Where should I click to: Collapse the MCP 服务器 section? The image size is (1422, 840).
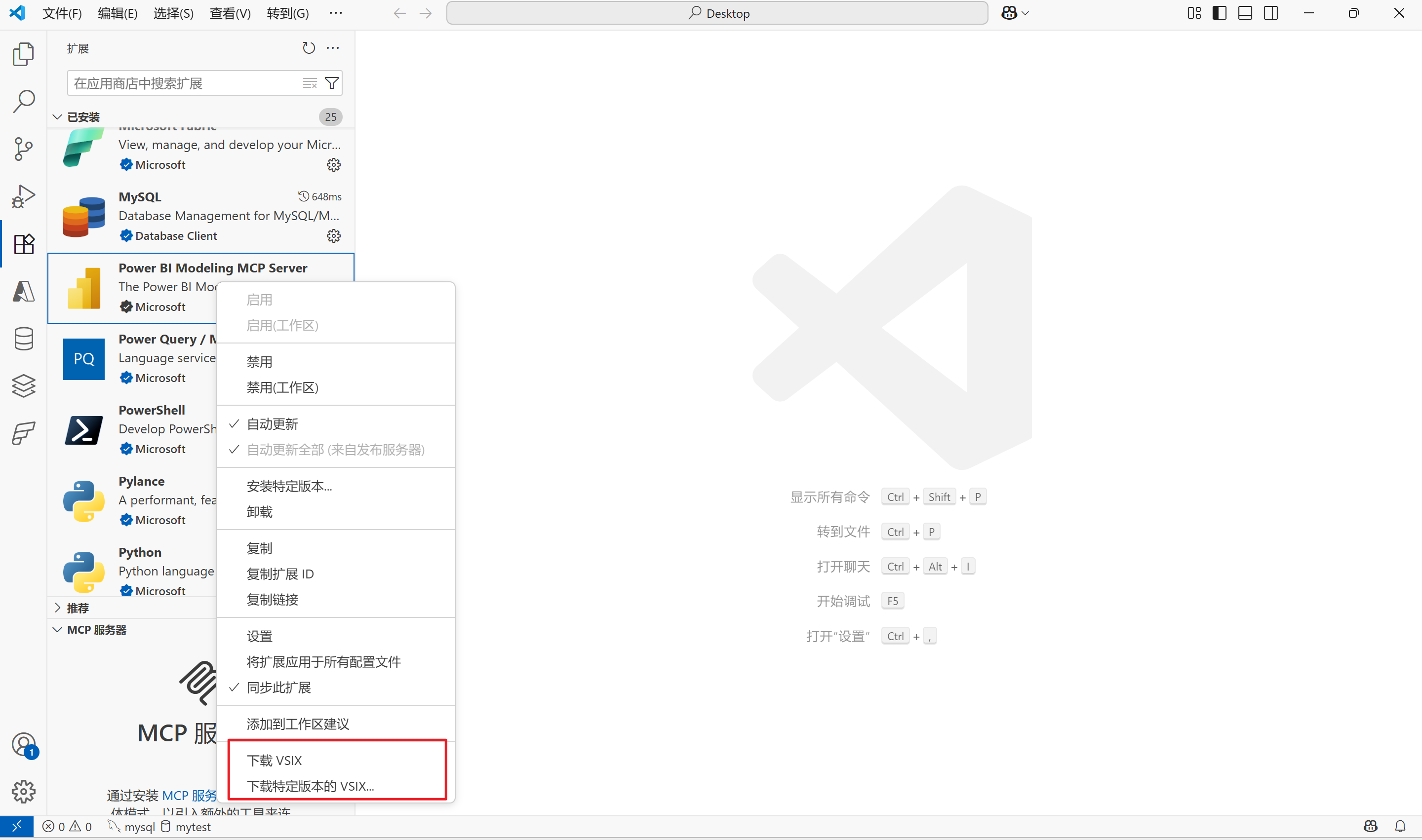pos(96,630)
